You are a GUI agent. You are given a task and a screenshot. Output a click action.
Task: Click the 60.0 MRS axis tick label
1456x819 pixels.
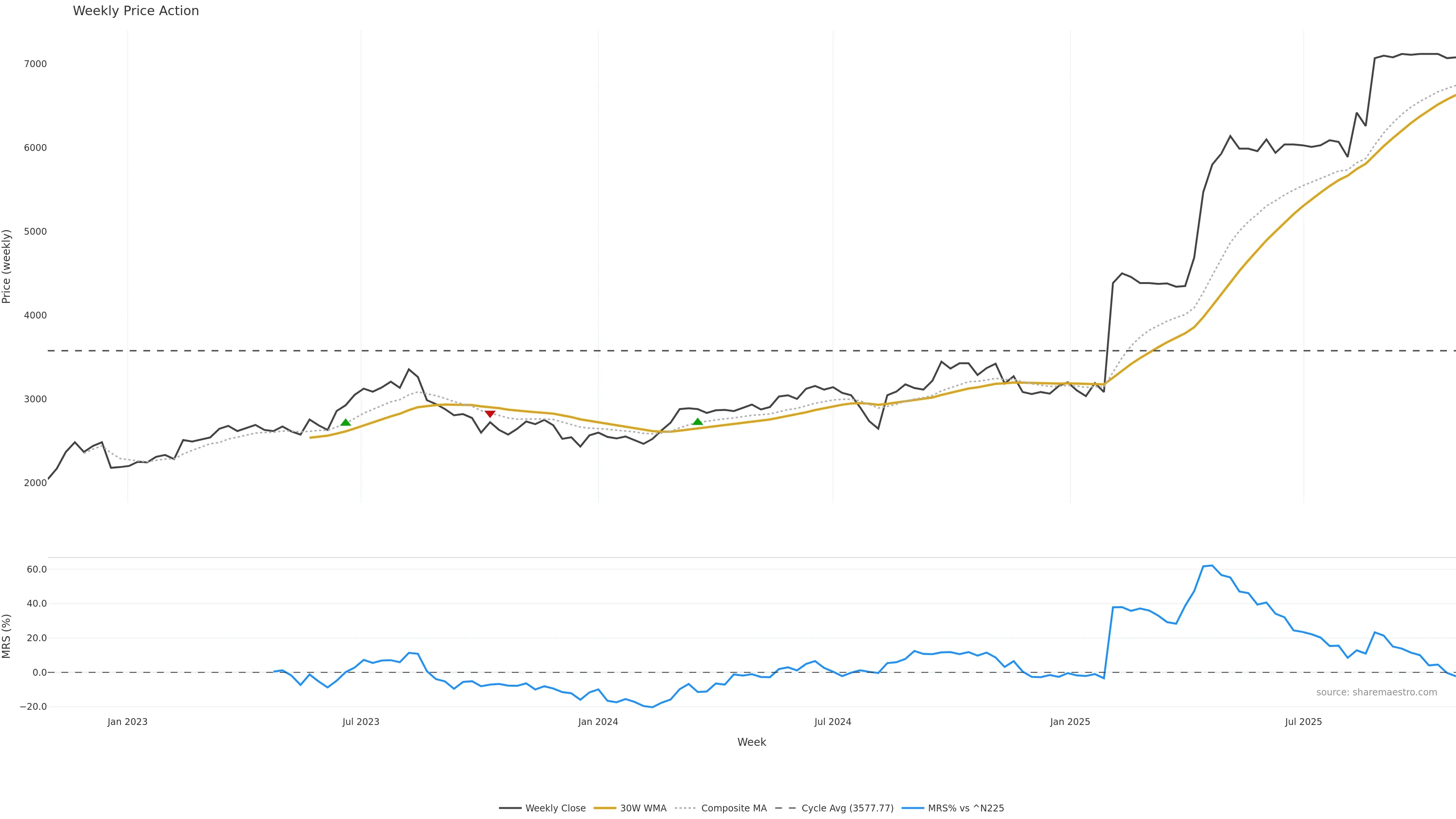(x=37, y=569)
